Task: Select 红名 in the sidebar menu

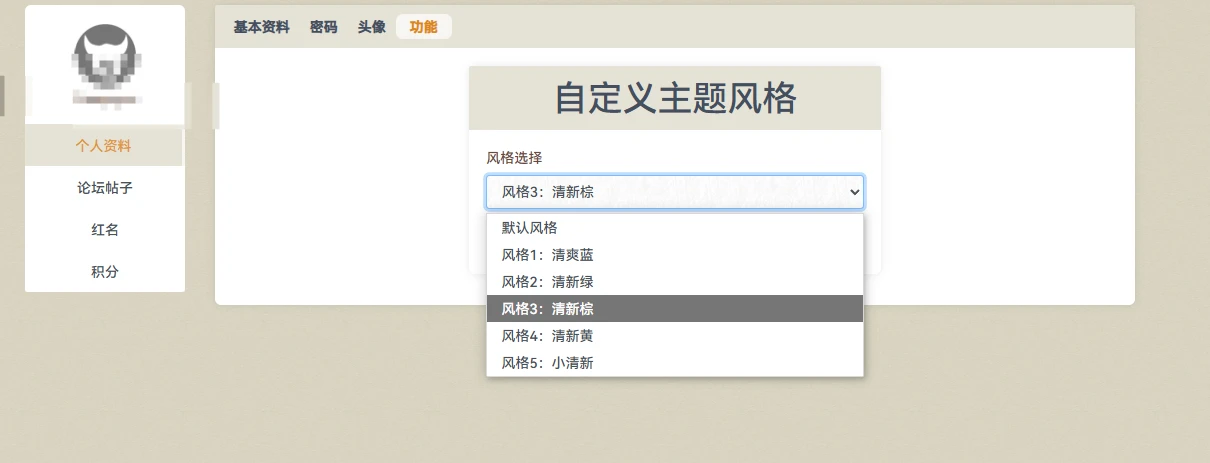Action: coord(104,230)
